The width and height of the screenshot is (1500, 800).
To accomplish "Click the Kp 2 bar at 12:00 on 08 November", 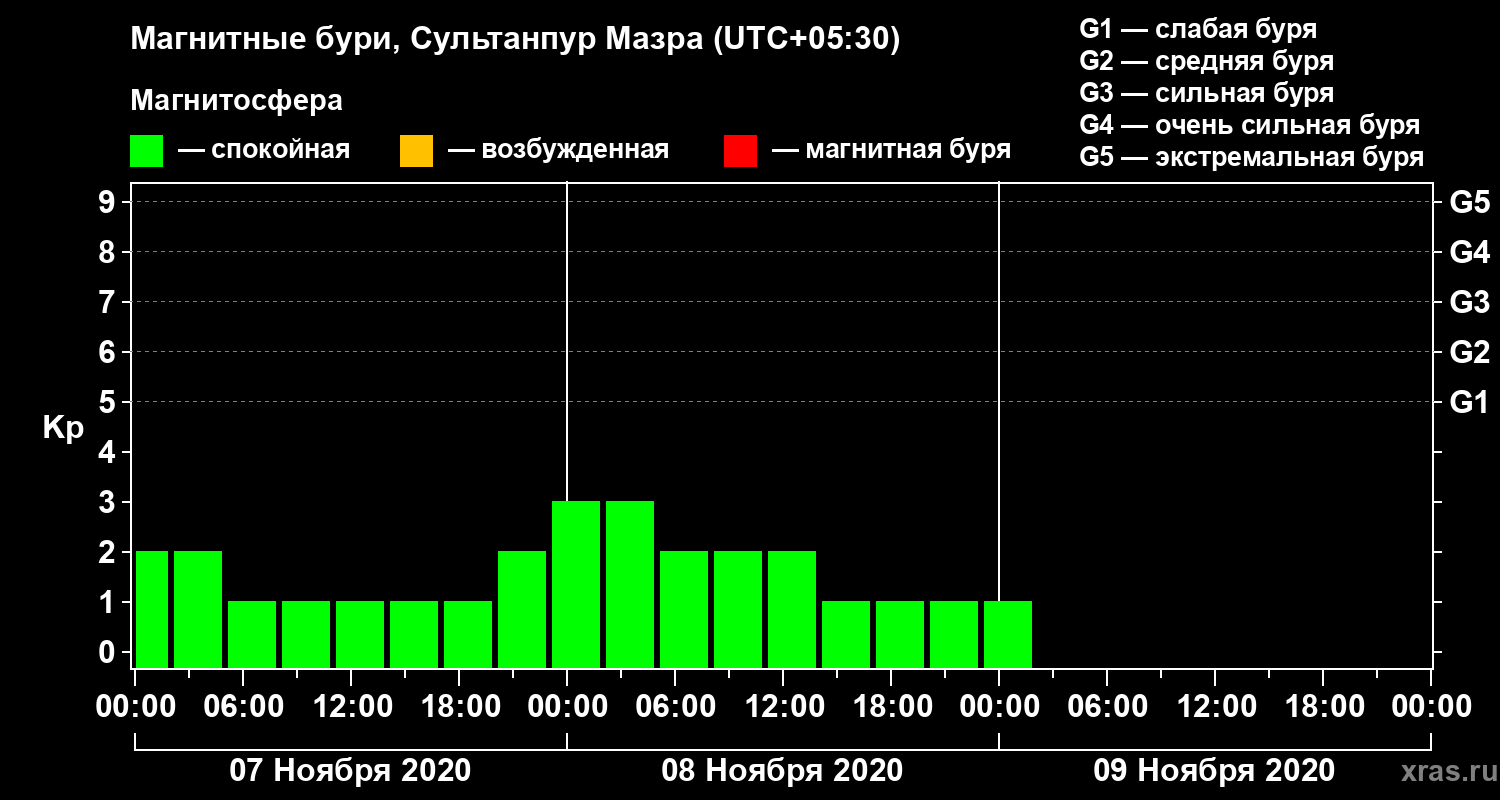I will tap(792, 609).
